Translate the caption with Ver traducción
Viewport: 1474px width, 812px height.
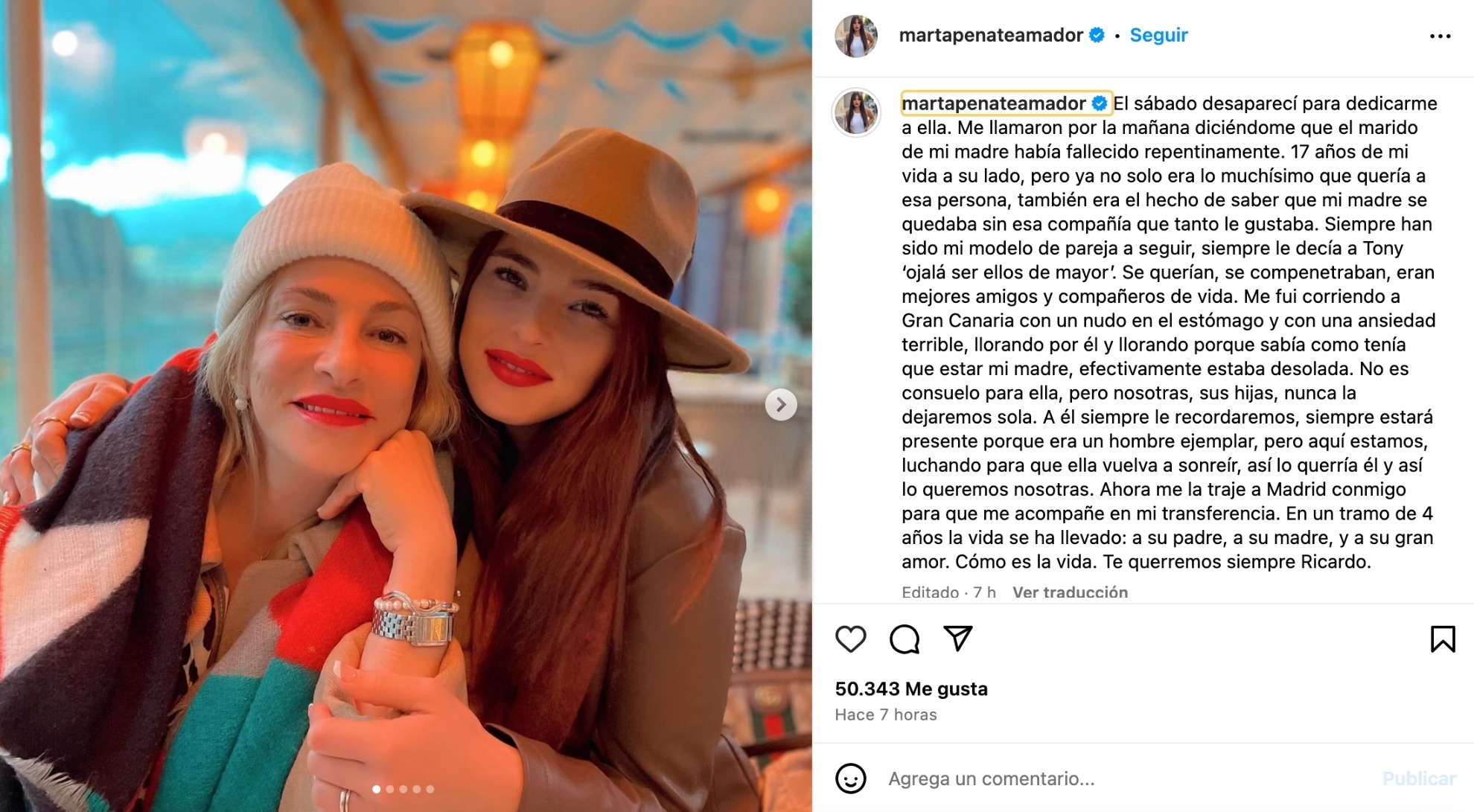point(1070,592)
